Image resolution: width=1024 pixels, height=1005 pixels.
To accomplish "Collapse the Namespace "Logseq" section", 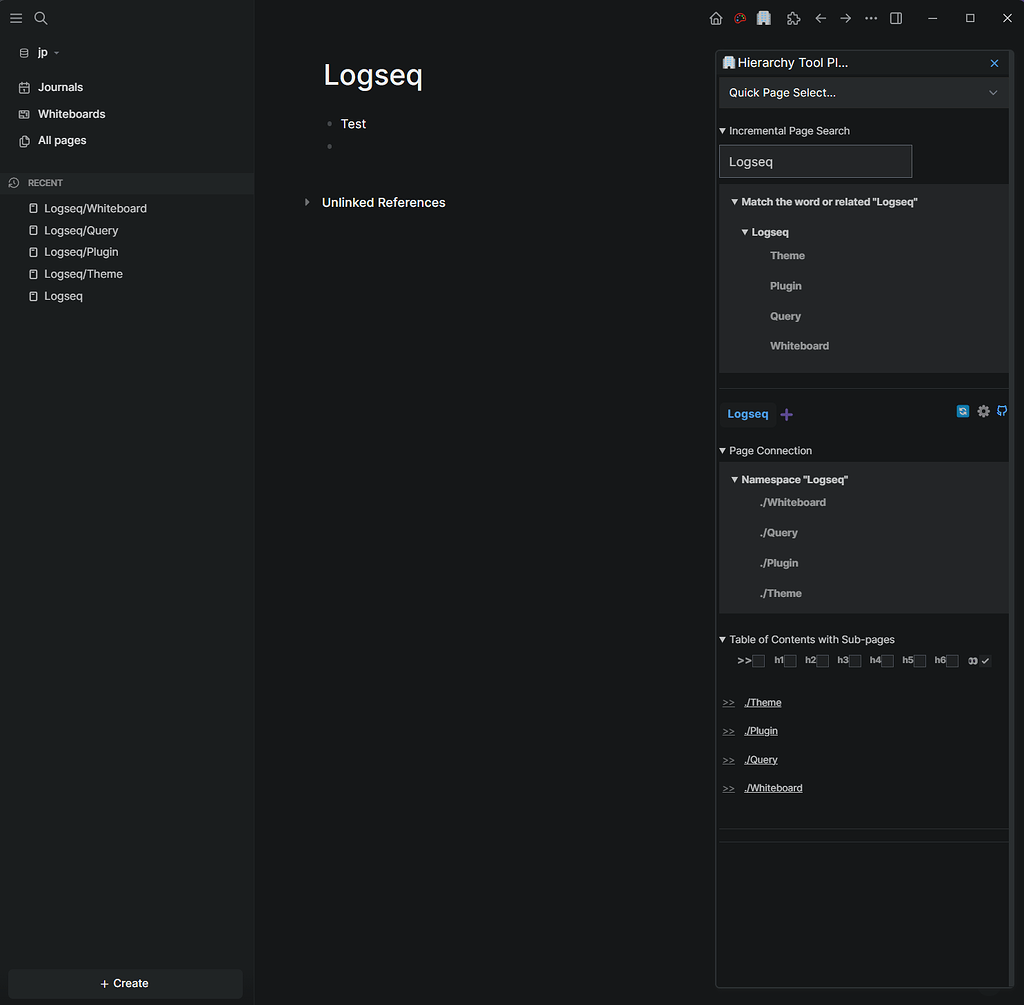I will click(735, 479).
